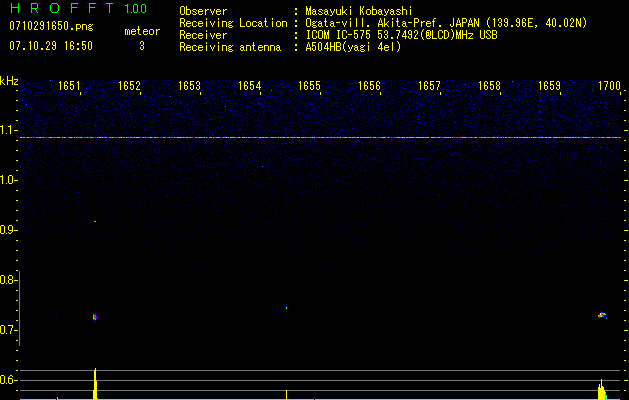Click the 0.6 frequency axis label

[x=8, y=380]
